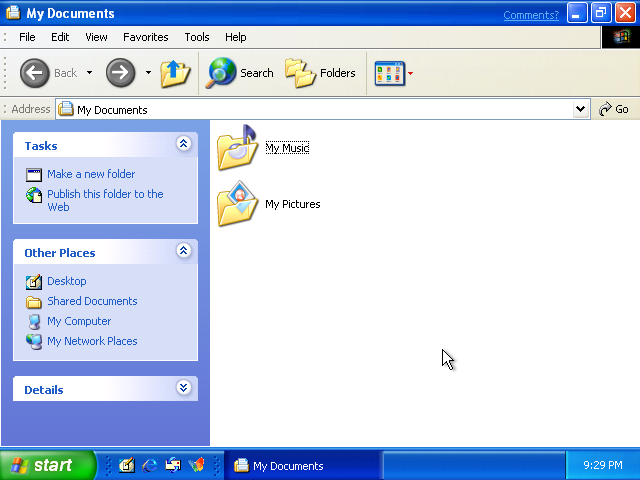Expand the Details panel
The image size is (640, 480).
point(184,387)
